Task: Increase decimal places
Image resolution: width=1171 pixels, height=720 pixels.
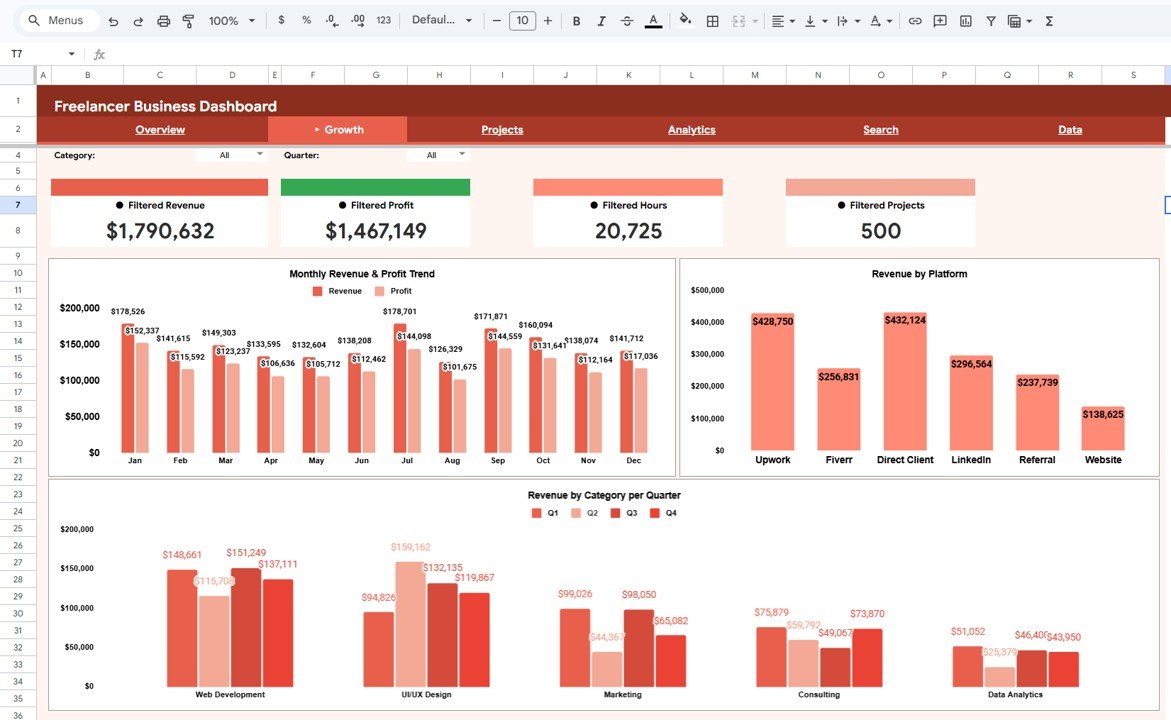Action: pyautogui.click(x=356, y=20)
